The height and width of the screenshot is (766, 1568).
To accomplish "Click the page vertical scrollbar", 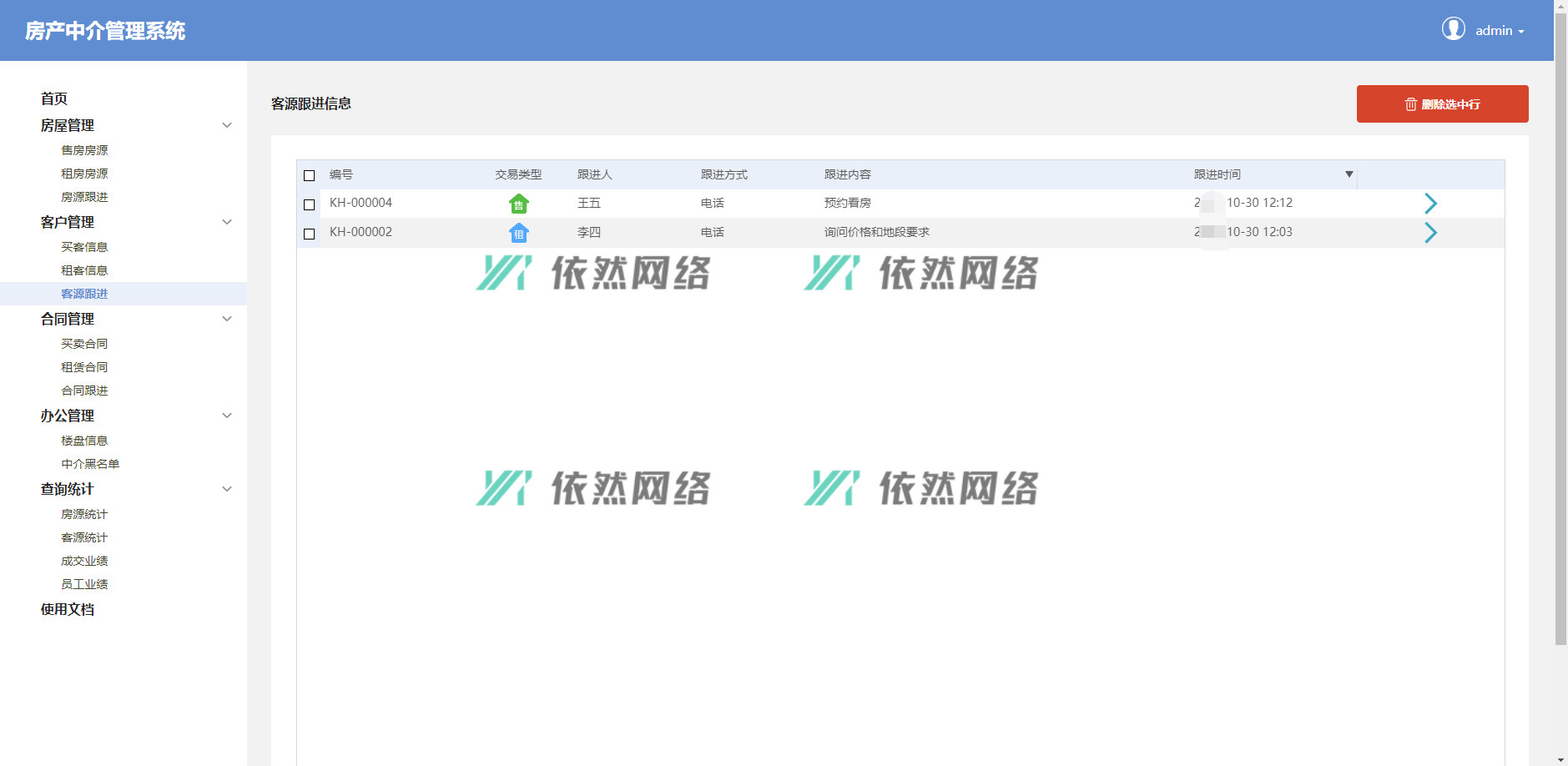I will tap(1560, 334).
